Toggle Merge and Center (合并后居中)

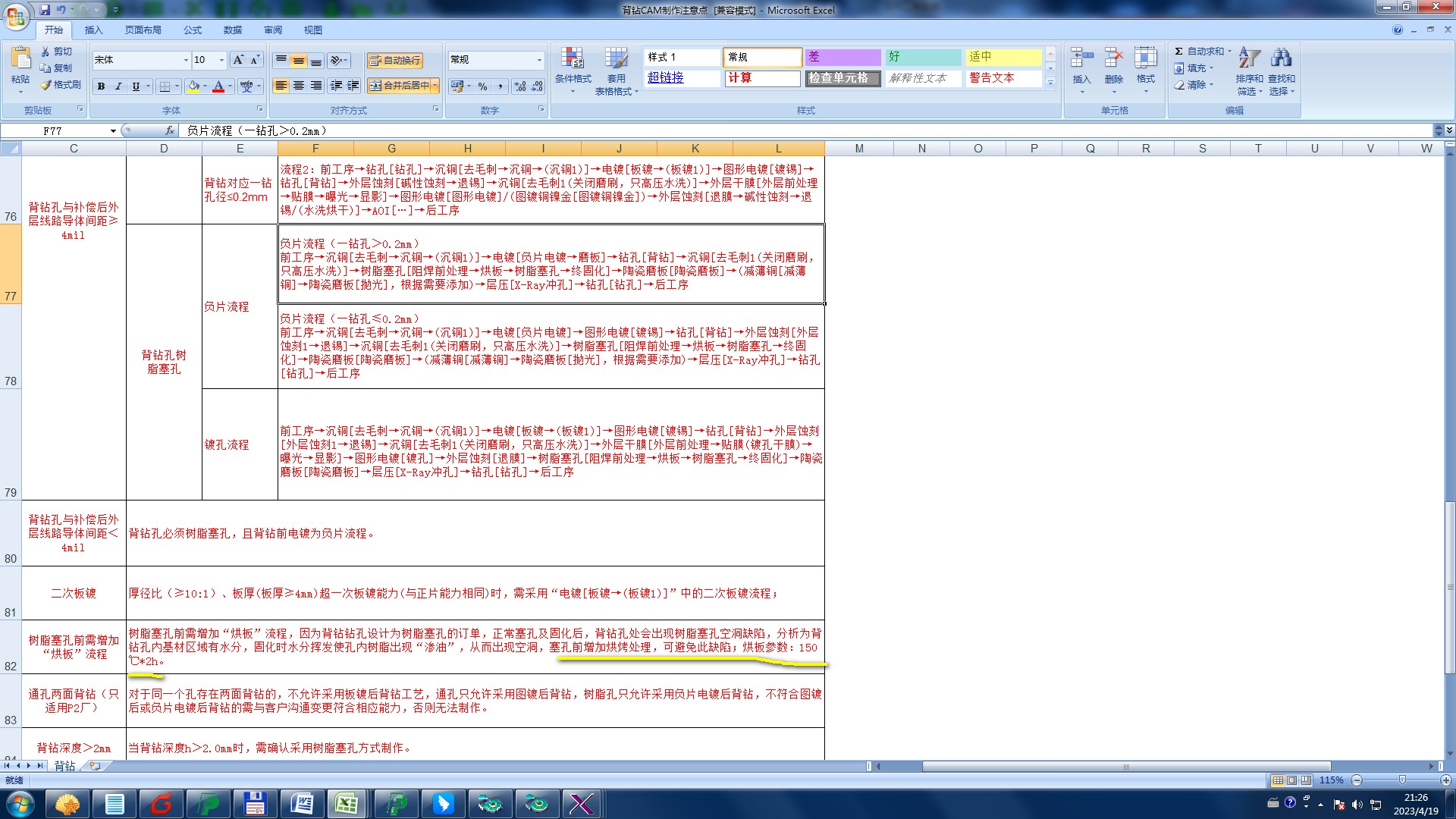[x=399, y=86]
